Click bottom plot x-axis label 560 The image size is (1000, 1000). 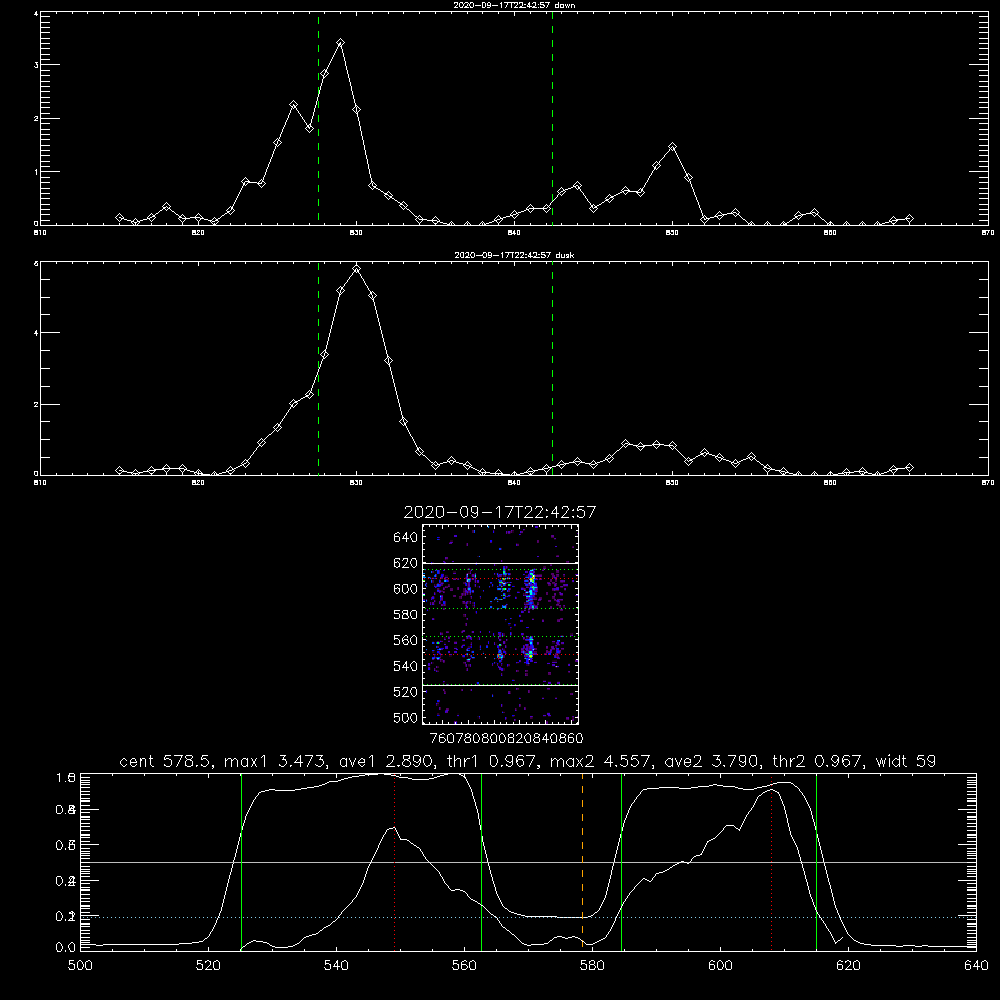[x=464, y=966]
